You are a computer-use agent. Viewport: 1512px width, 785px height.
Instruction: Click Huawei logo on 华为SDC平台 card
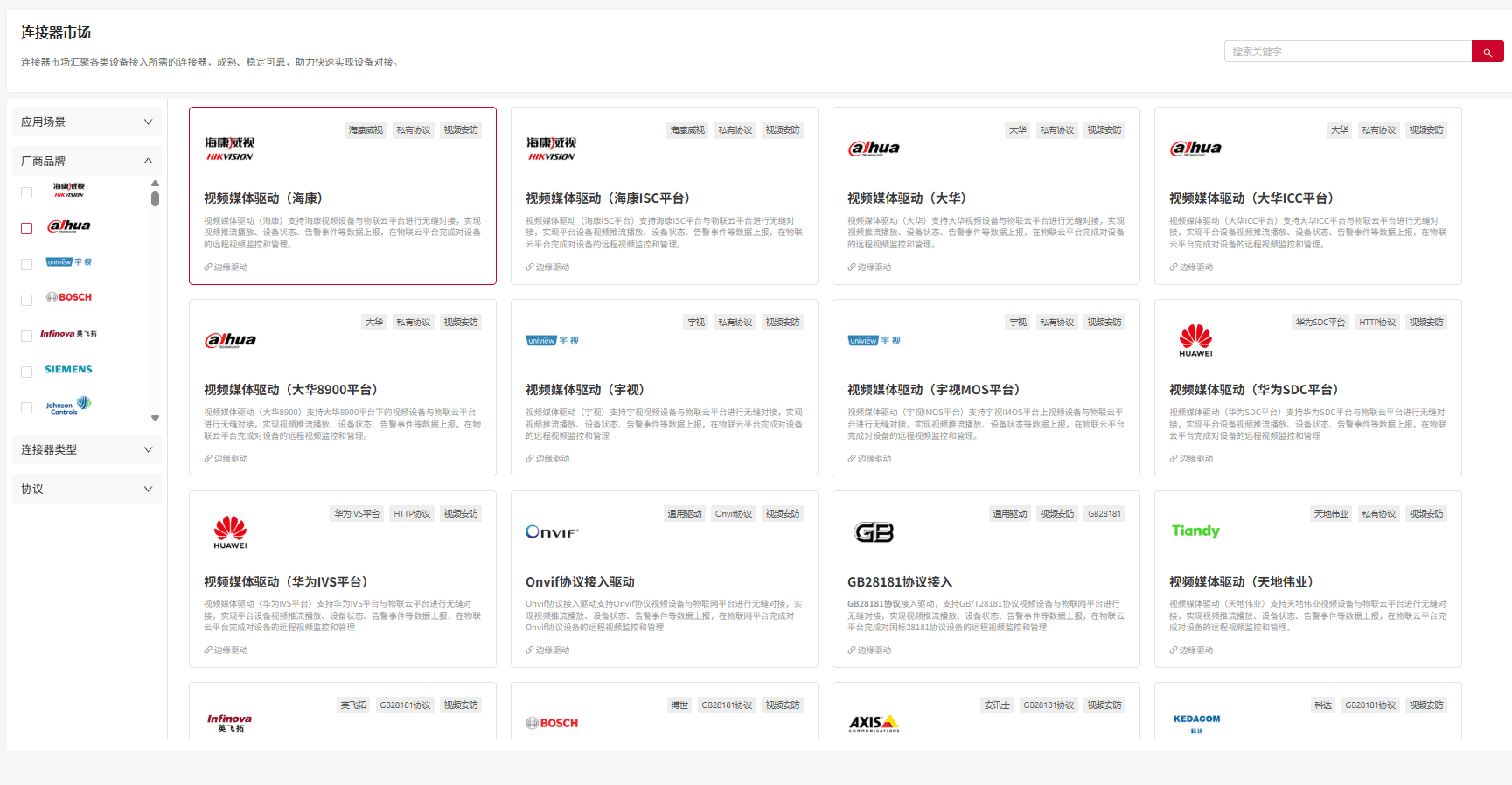coord(1195,340)
